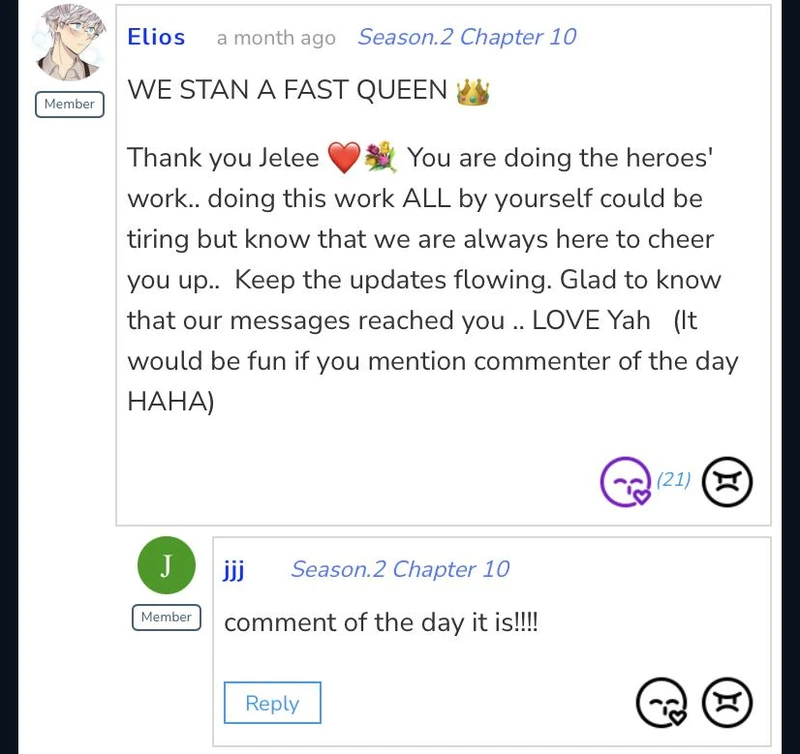The image size is (800, 754).
Task: Open Elios's profile avatar picture
Action: click(70, 43)
